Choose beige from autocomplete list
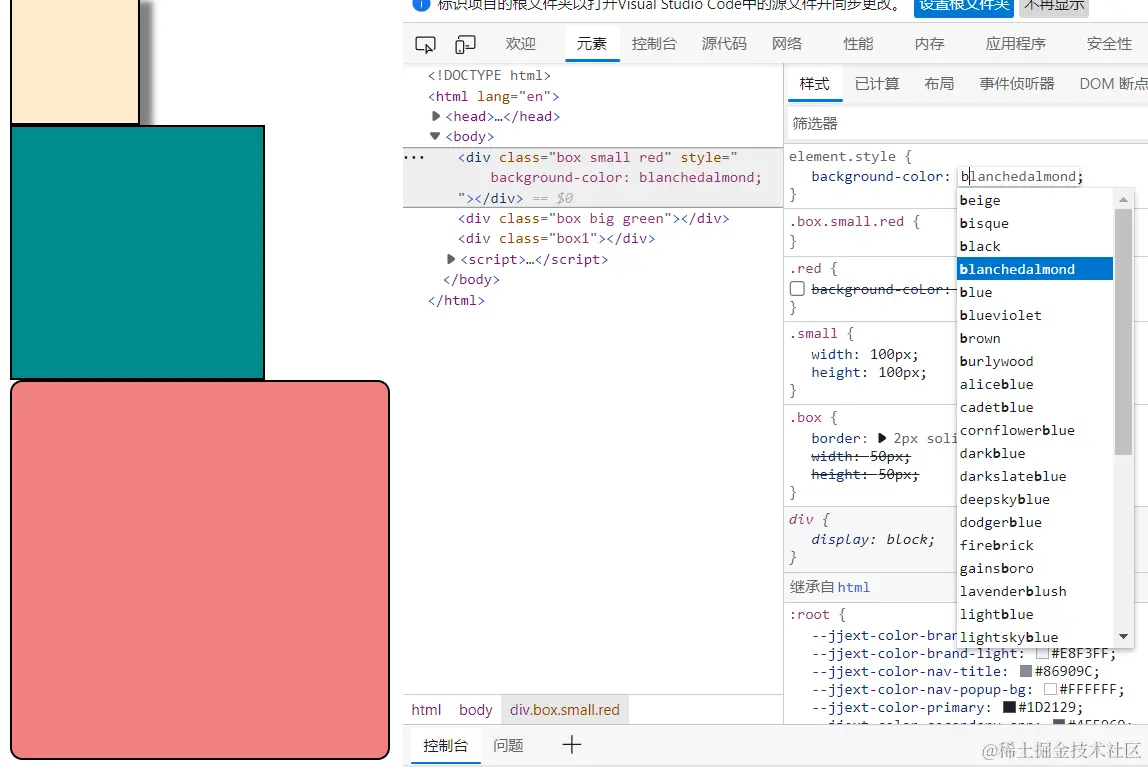 coord(1035,201)
